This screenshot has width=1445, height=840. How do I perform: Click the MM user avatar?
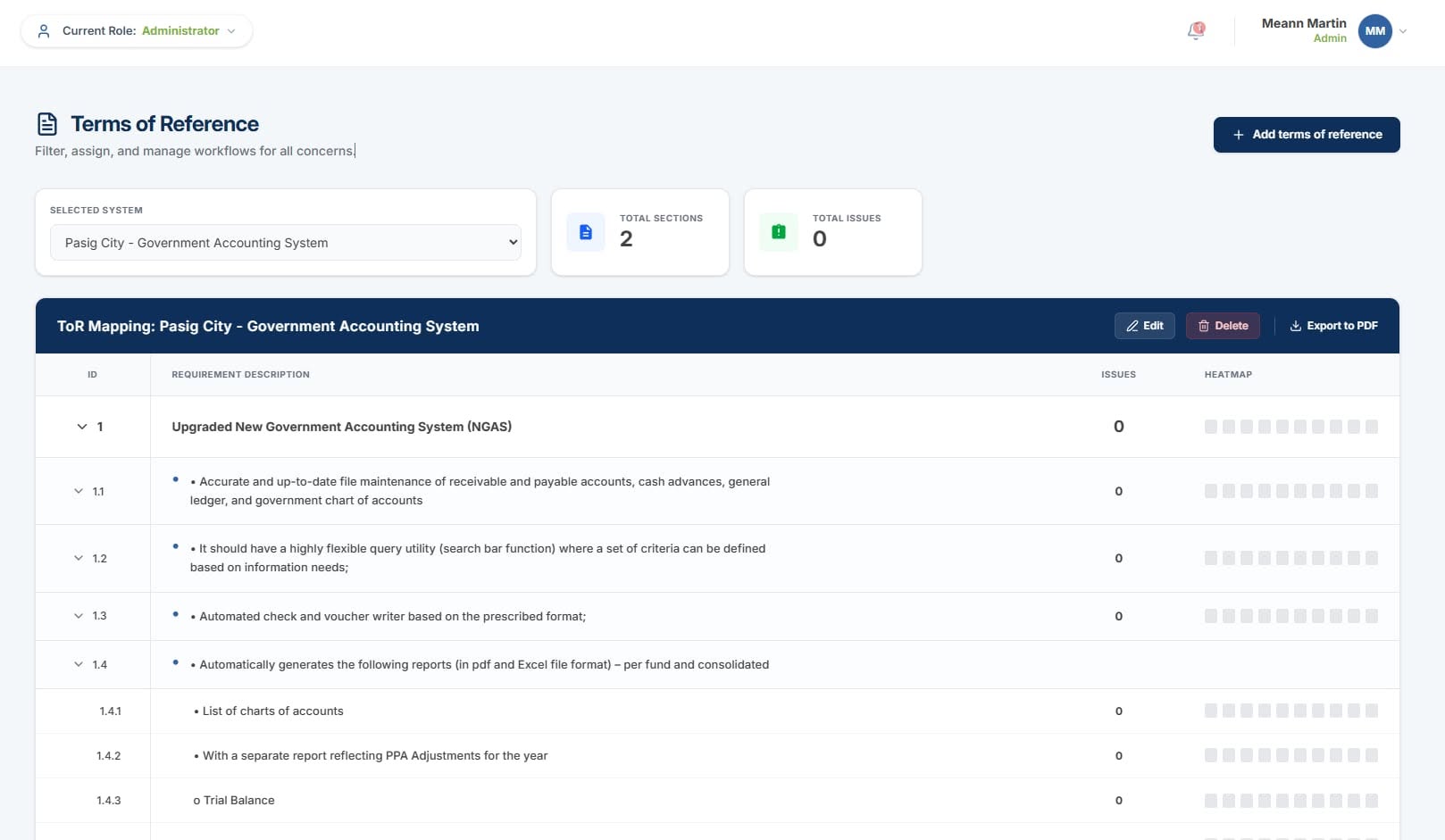[1374, 31]
